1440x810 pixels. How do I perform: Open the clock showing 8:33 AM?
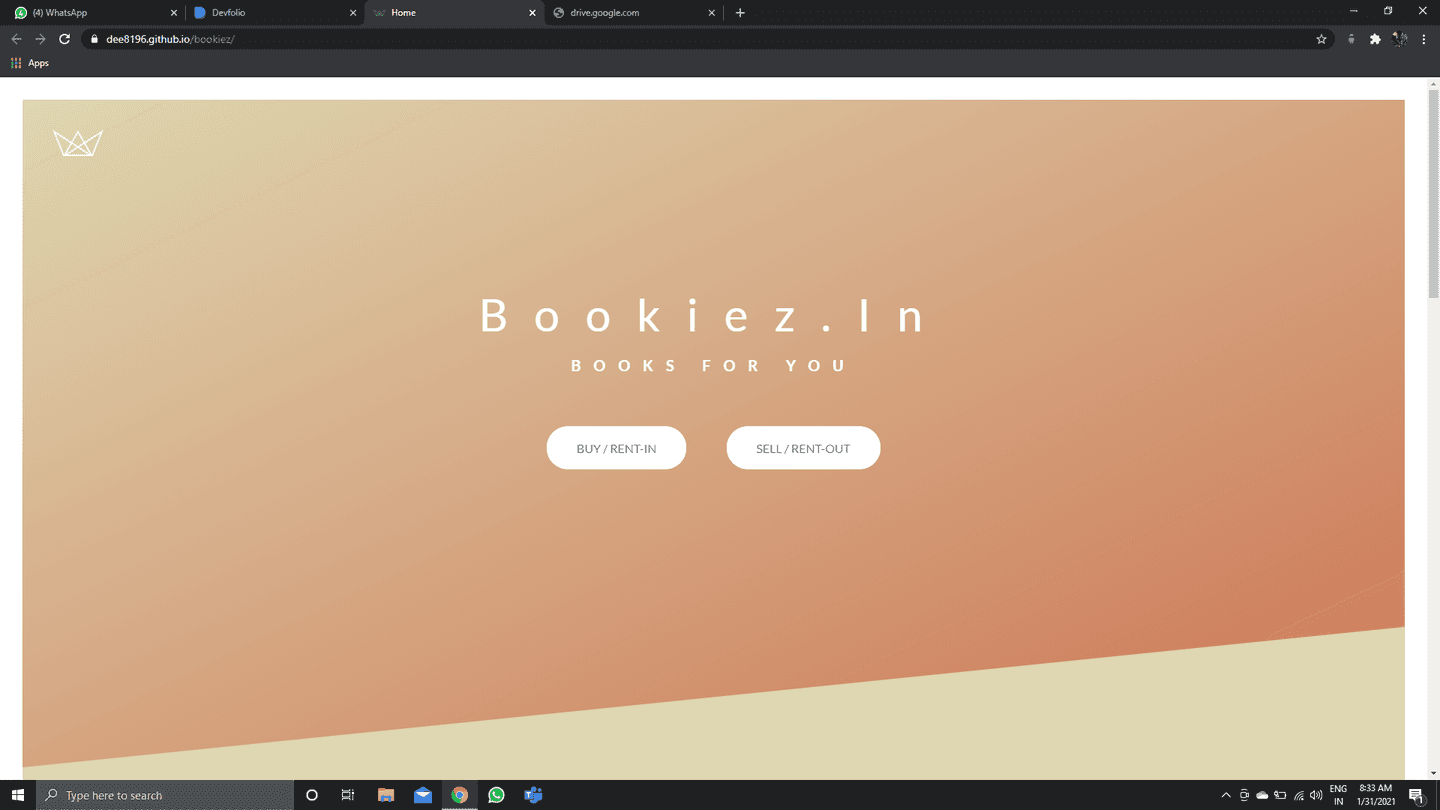pyautogui.click(x=1376, y=795)
